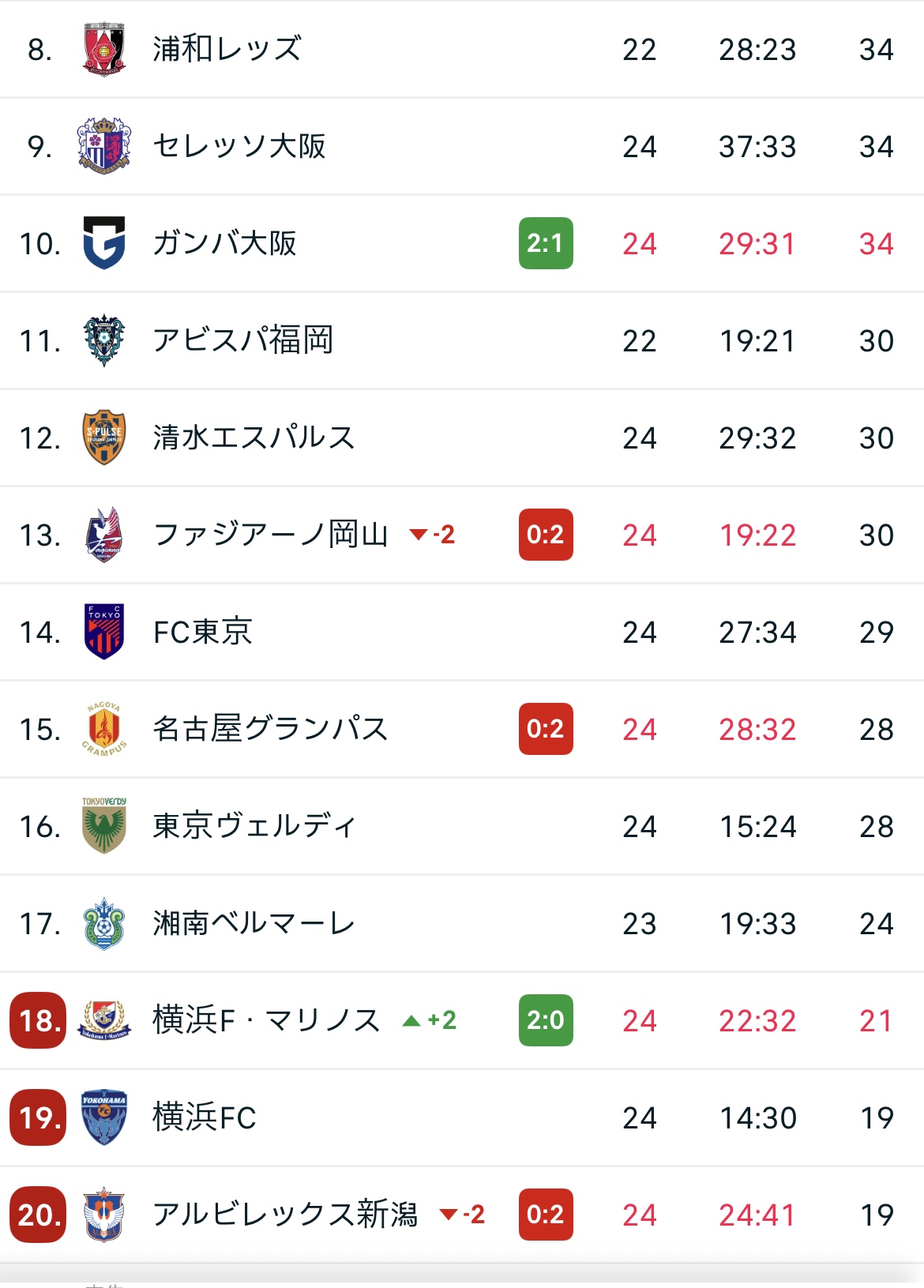Viewport: 924px width, 1288px height.
Task: Tap the Tokyo Verdy crest
Action: tap(103, 826)
